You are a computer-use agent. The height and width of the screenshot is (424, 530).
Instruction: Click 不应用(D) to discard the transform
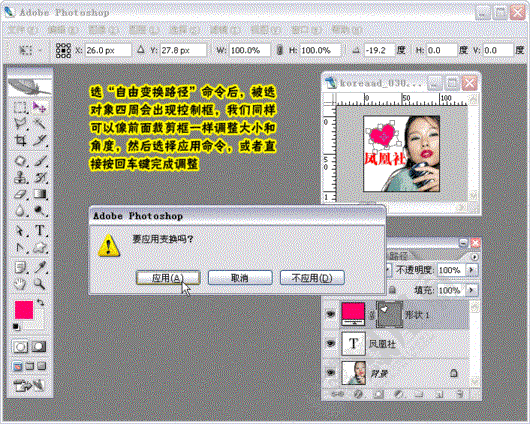(x=312, y=278)
